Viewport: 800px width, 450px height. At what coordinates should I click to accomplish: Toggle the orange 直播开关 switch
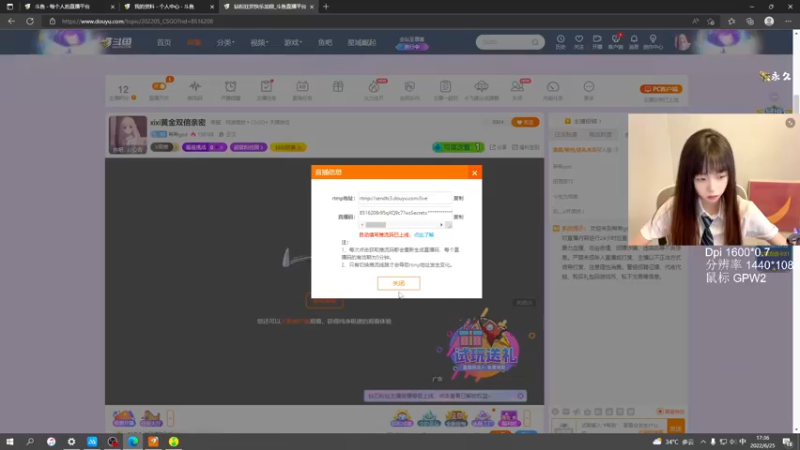pyautogui.click(x=159, y=87)
